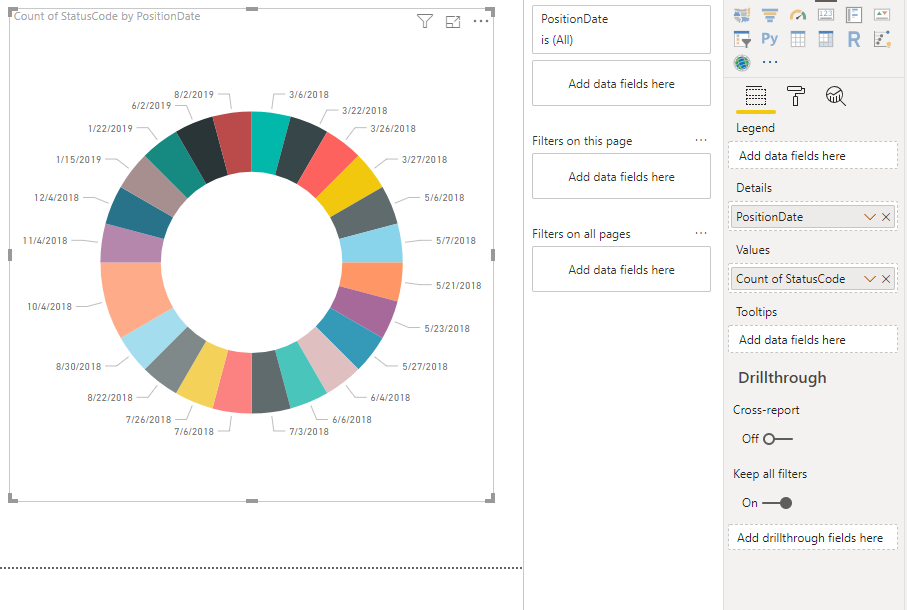907x610 pixels.
Task: Select the Table visual icon
Action: pyautogui.click(x=798, y=39)
